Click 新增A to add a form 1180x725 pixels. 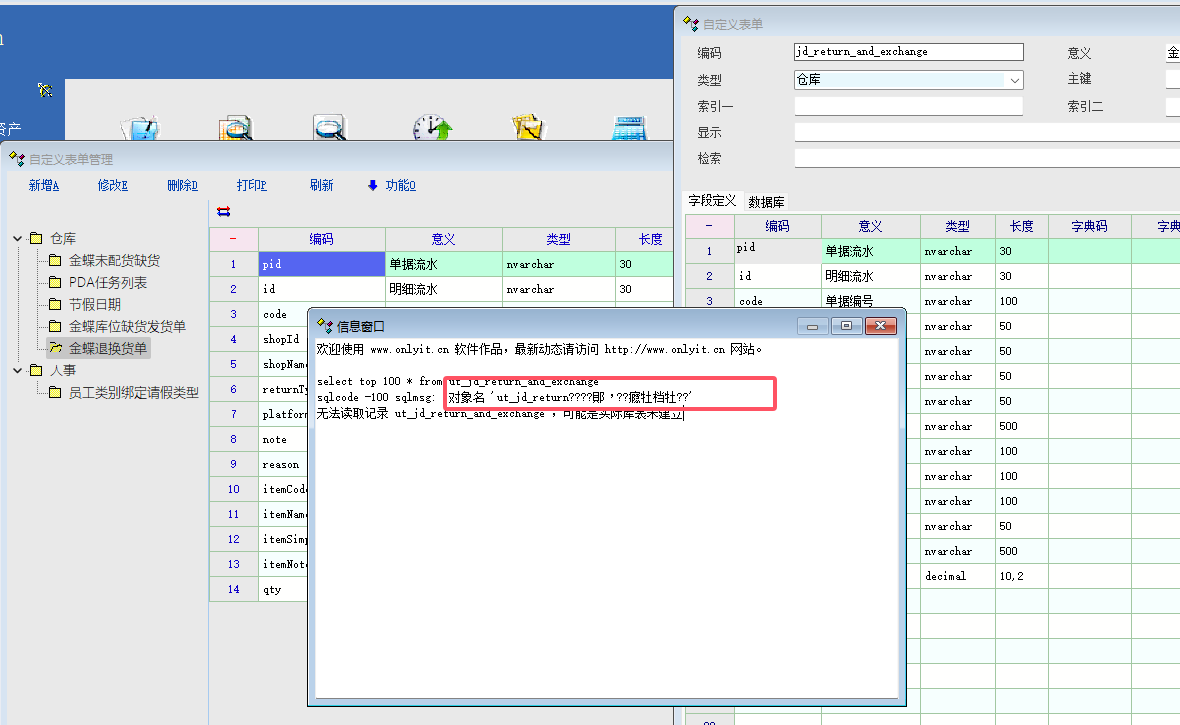[x=44, y=185]
